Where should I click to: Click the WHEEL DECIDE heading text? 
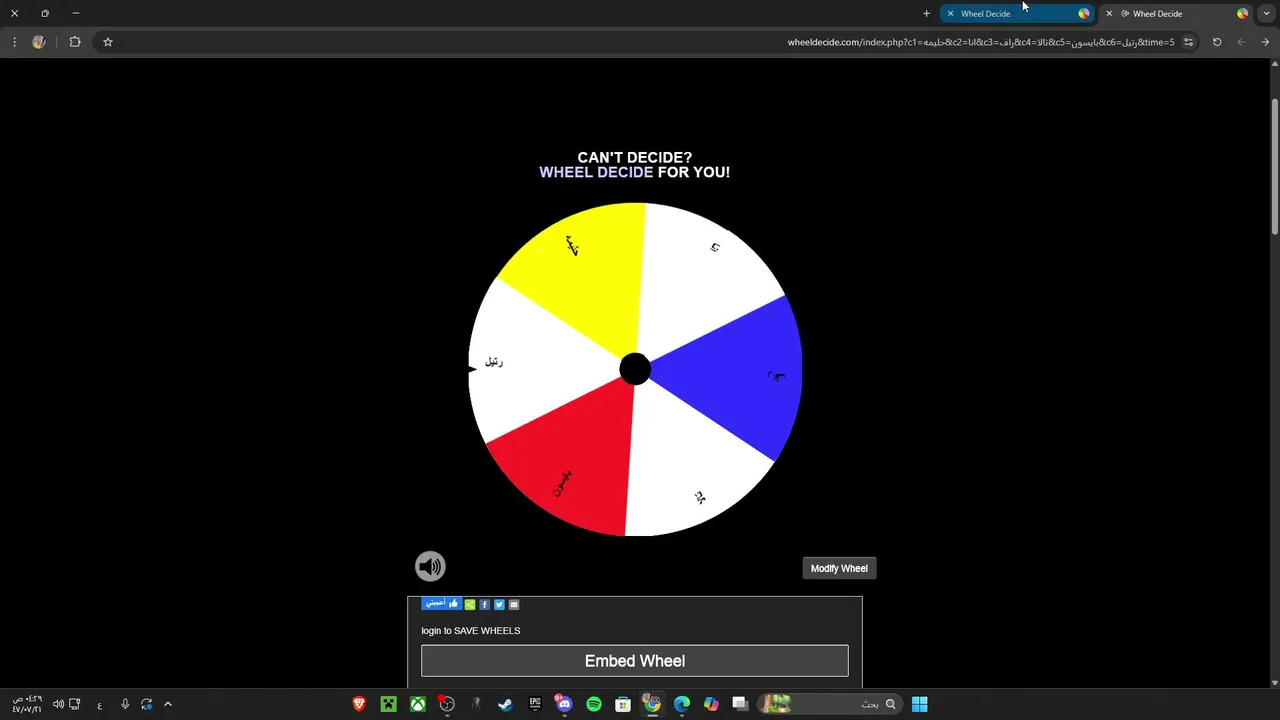596,172
